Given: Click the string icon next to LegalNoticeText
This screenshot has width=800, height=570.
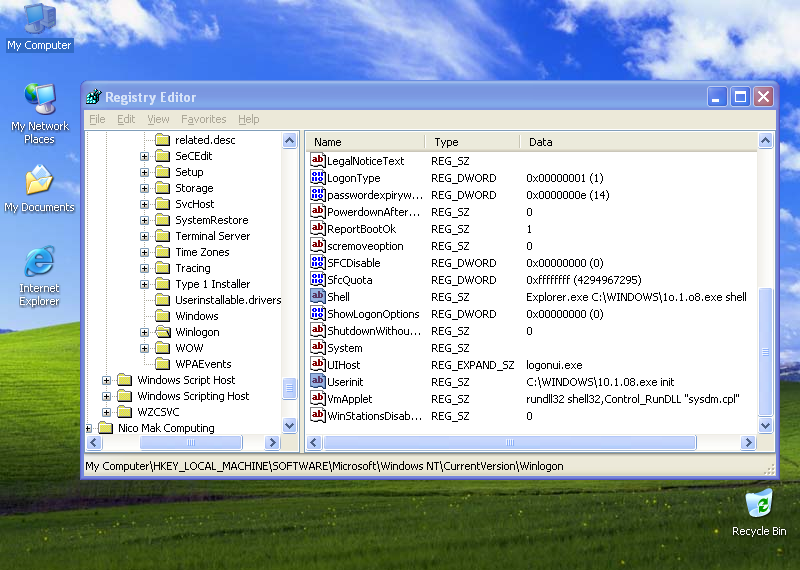Looking at the screenshot, I should (x=317, y=161).
